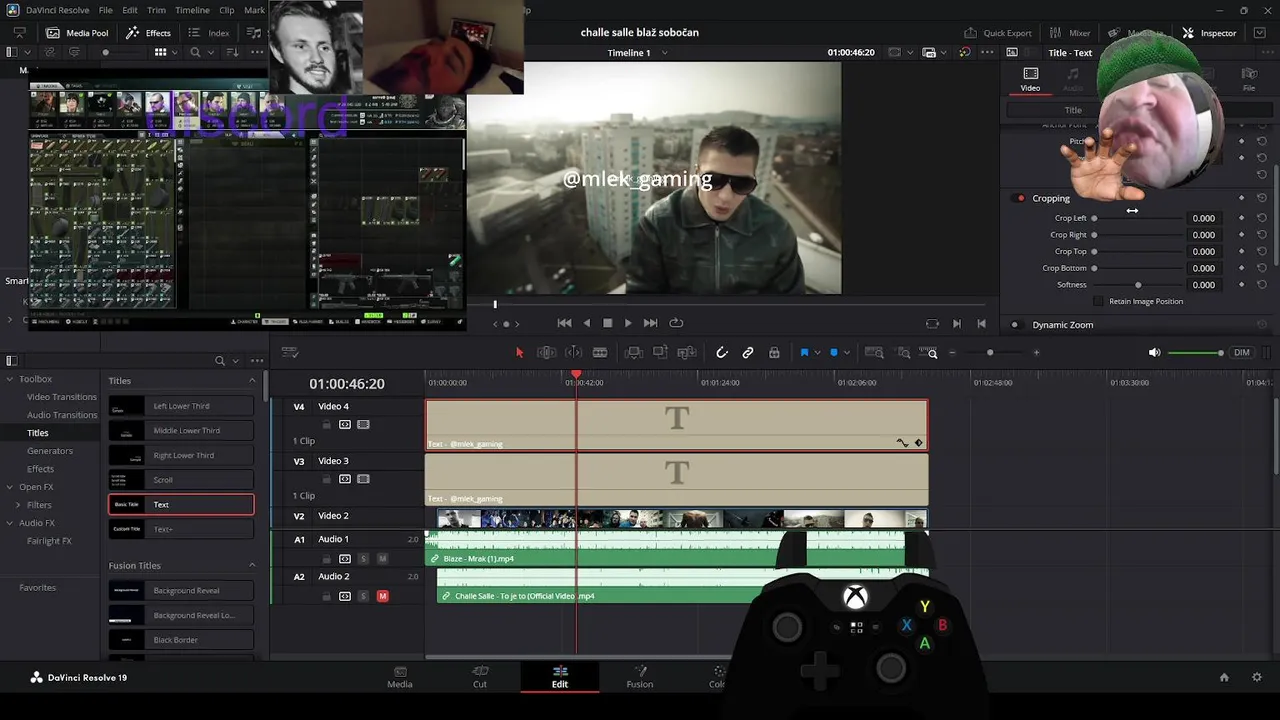Activate Trim Edit Mode tool
This screenshot has height=720, width=1280.
pos(546,352)
